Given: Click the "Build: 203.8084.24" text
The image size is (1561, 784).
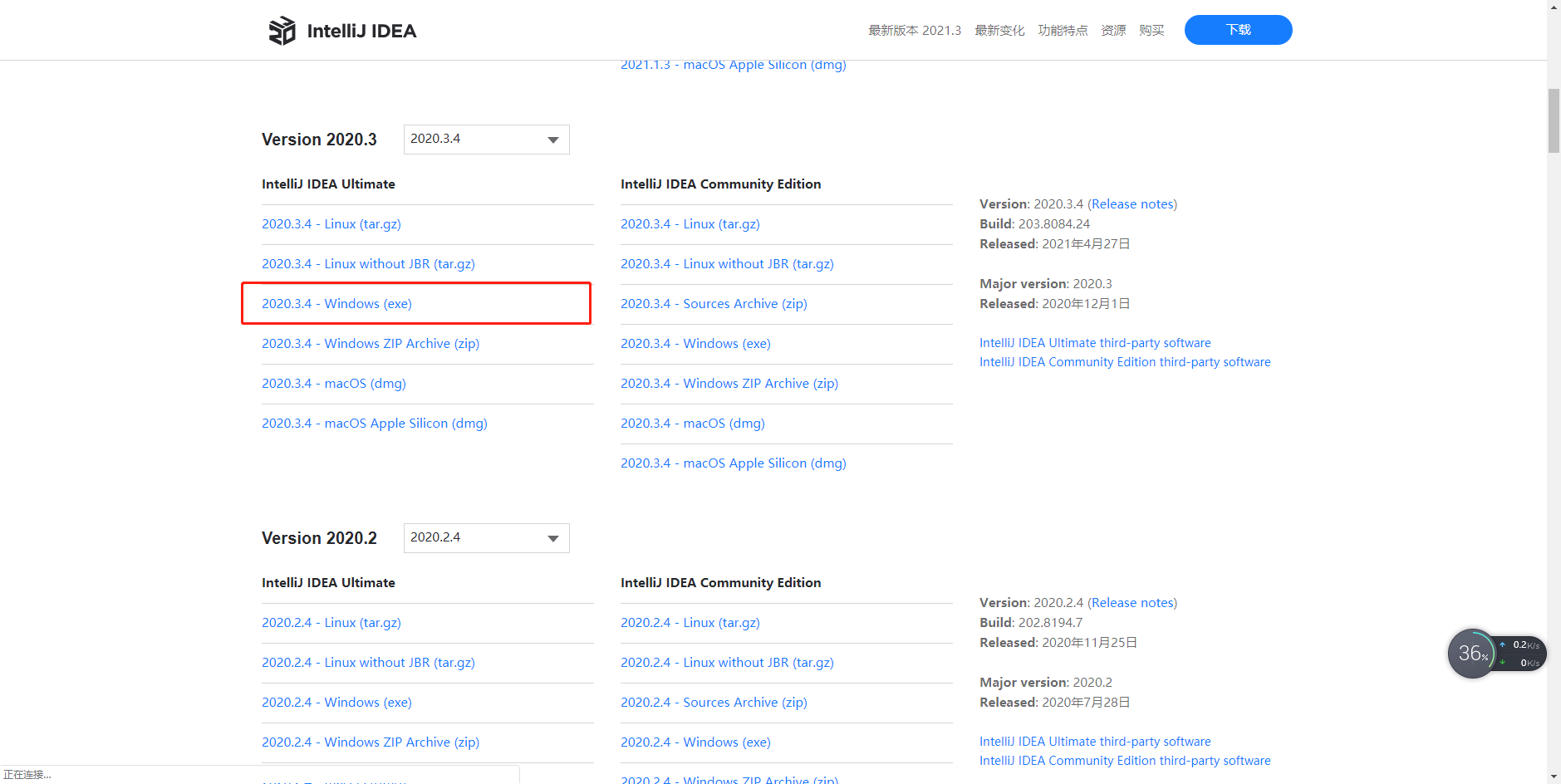Looking at the screenshot, I should point(1034,224).
